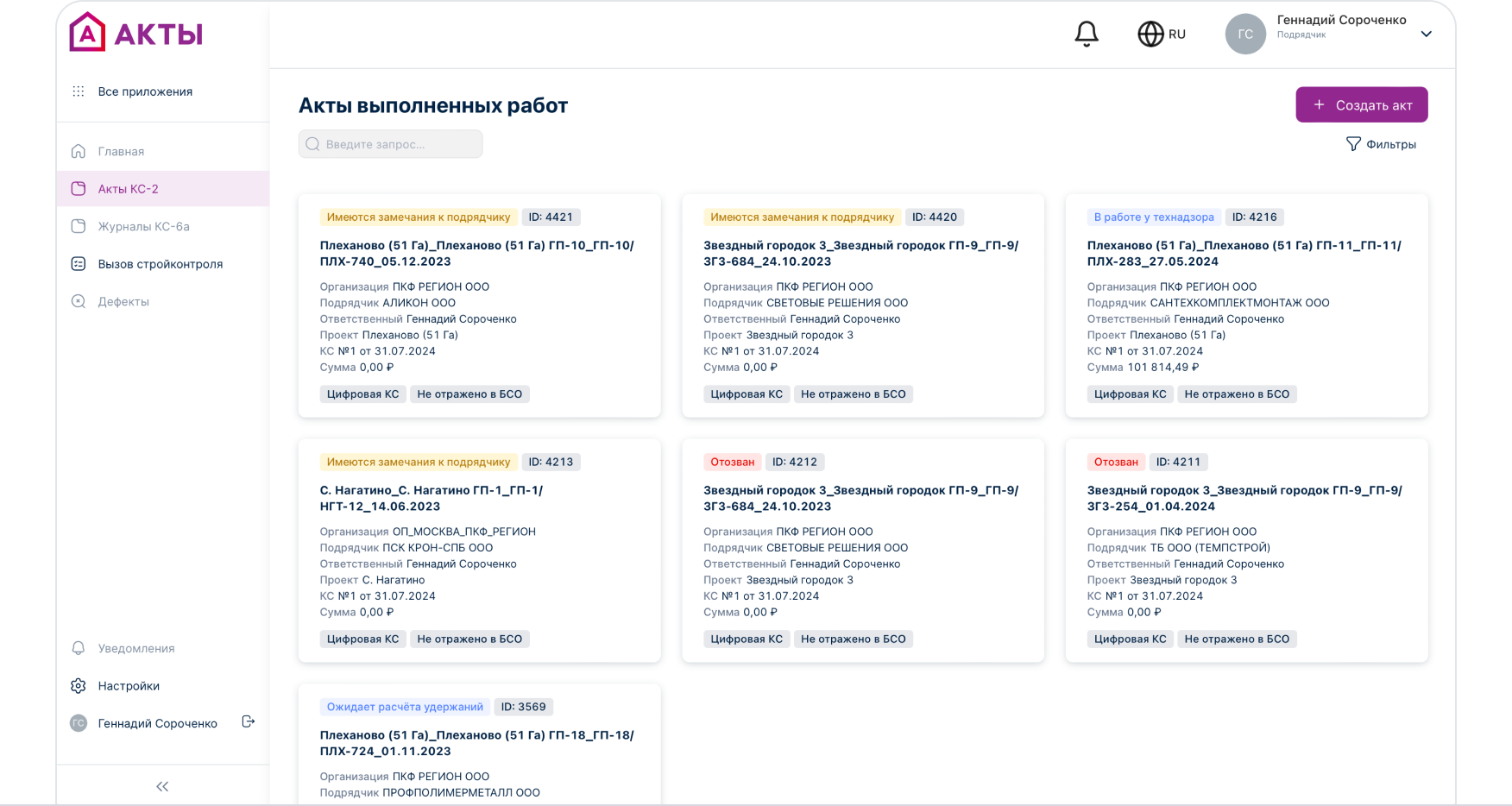Screen dimensions: 1512x806
Task: Switch language via the globe RU icon
Action: (x=1162, y=35)
